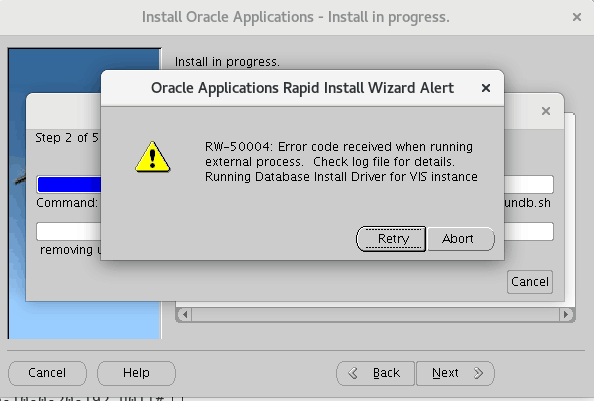Click Cancel in the progress dialog
The image size is (594, 401).
point(530,282)
